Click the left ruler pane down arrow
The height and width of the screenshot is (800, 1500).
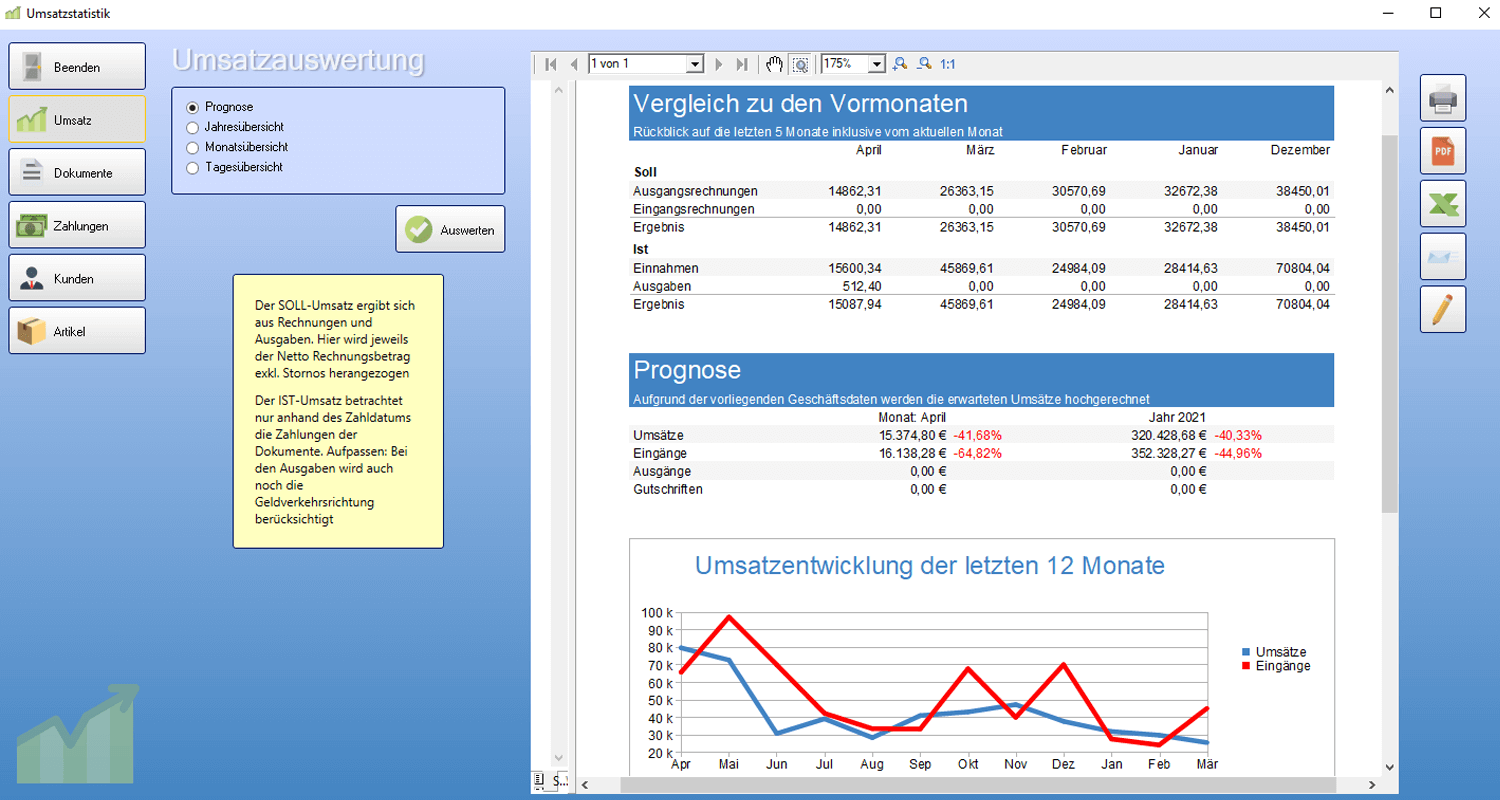click(559, 758)
